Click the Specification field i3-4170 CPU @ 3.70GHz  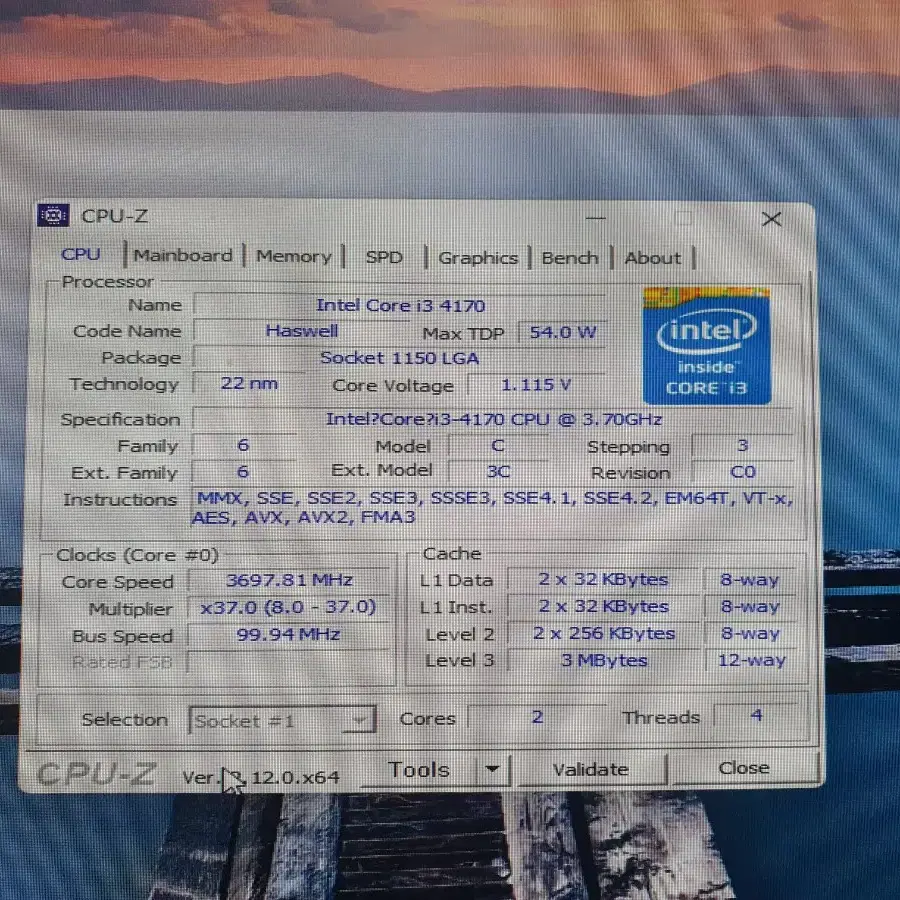[494, 419]
